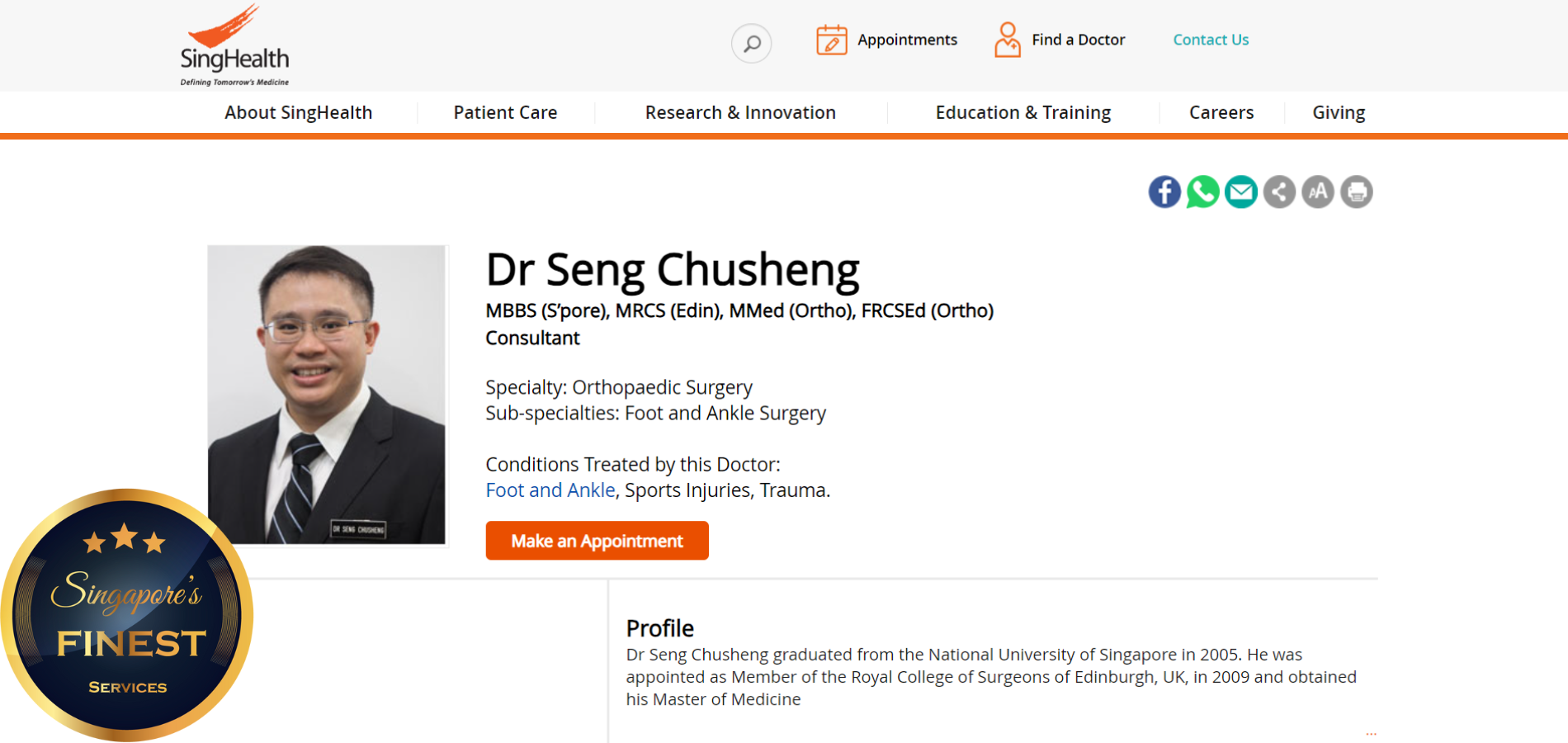The height and width of the screenshot is (743, 1568).
Task: Click the Appointments calendar icon
Action: pos(831,40)
